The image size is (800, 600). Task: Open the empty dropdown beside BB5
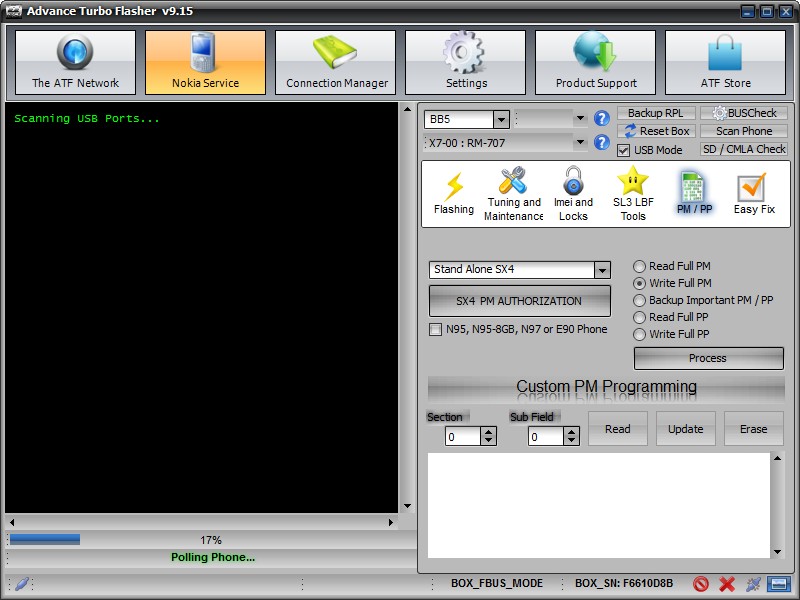(x=580, y=118)
